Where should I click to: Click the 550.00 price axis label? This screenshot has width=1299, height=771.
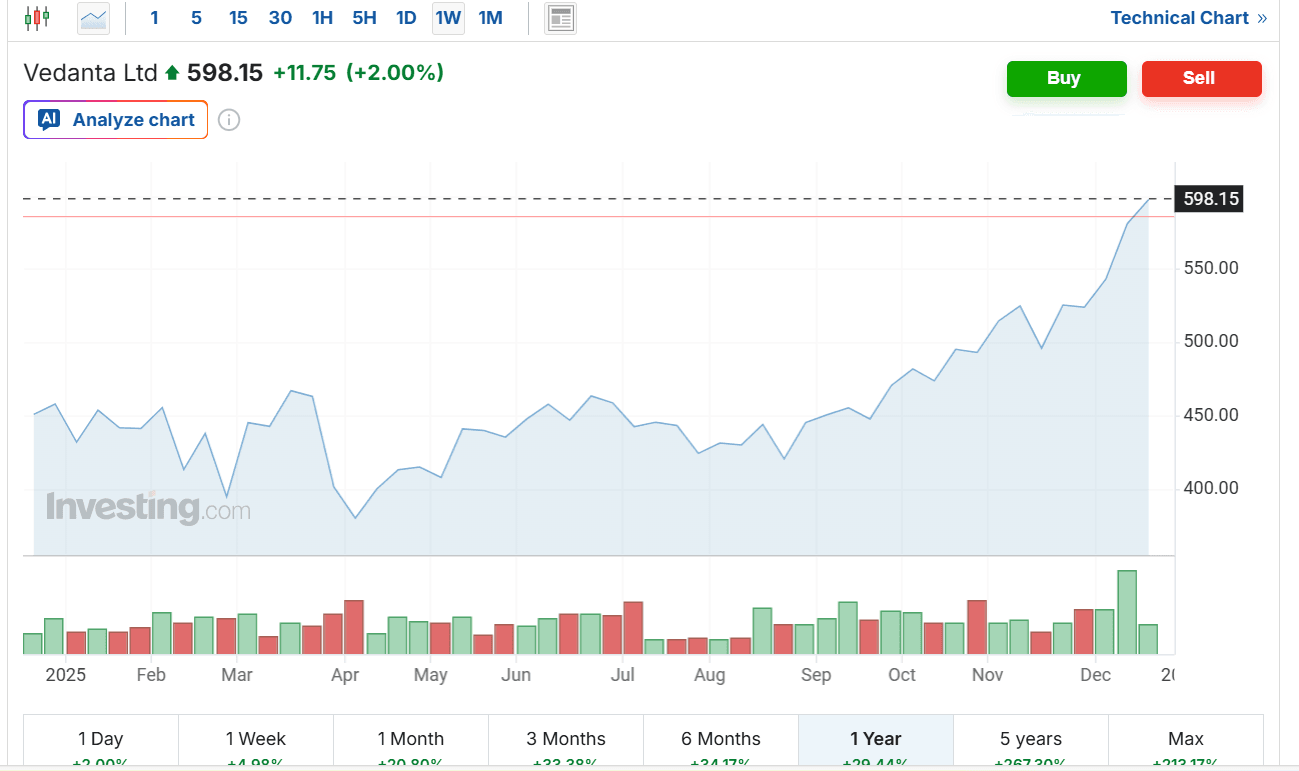coord(1211,268)
